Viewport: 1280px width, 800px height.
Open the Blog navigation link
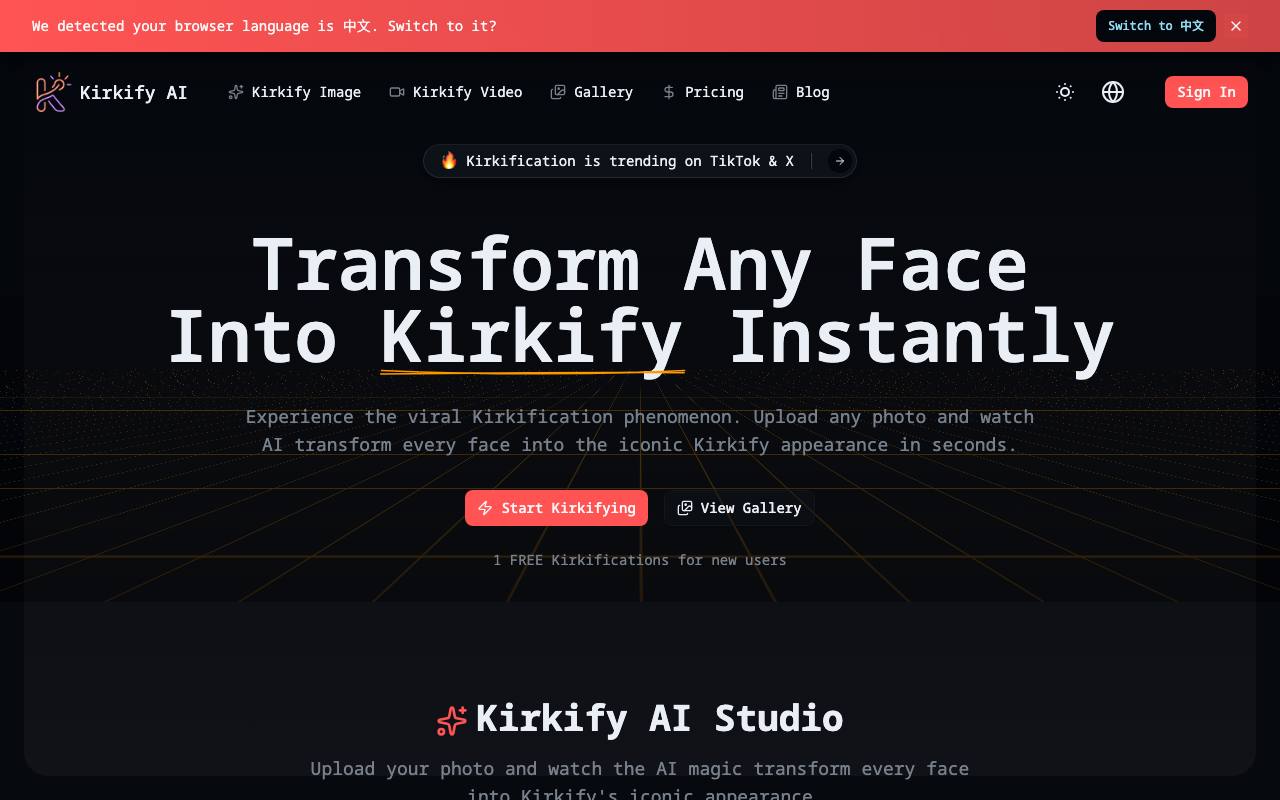(801, 92)
